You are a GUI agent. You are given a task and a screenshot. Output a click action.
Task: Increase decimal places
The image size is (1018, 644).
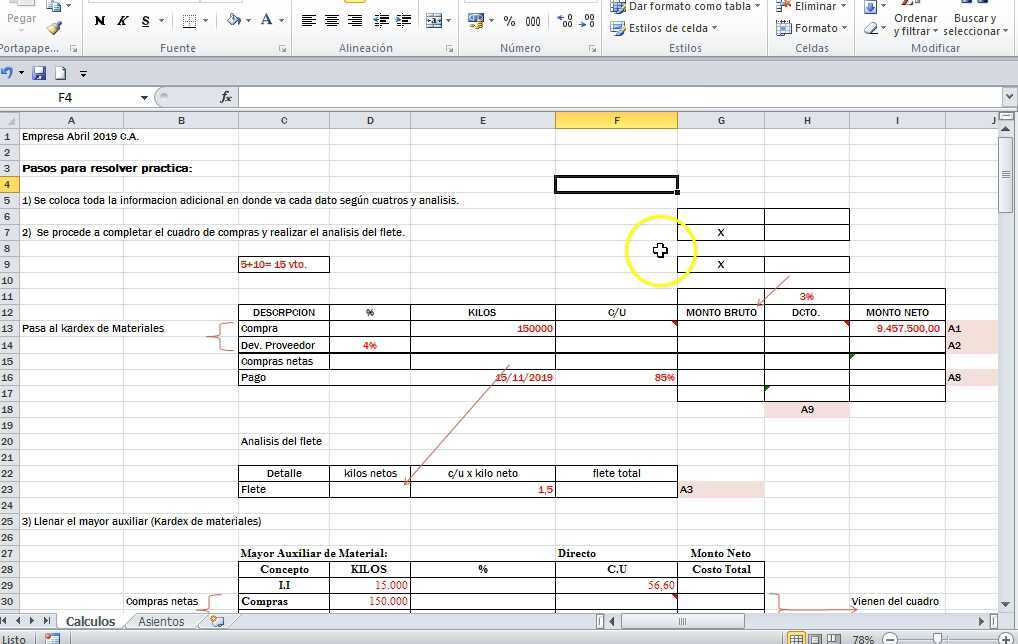[x=565, y=21]
